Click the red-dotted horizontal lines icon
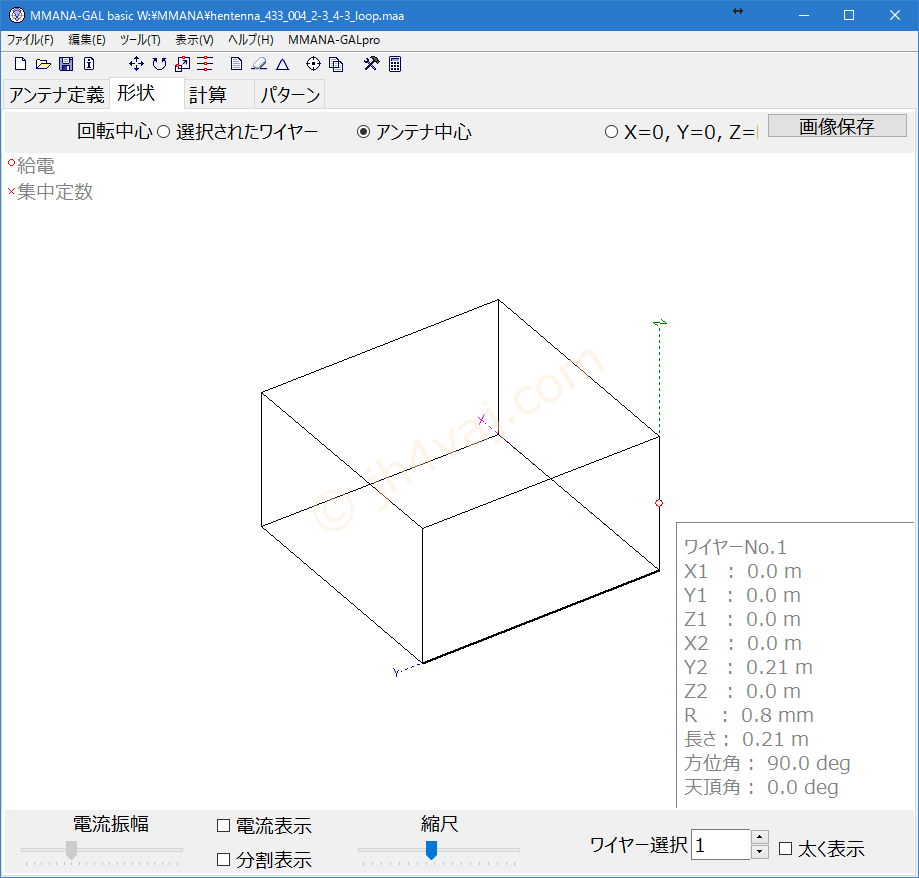The height and width of the screenshot is (878, 919). click(x=205, y=64)
